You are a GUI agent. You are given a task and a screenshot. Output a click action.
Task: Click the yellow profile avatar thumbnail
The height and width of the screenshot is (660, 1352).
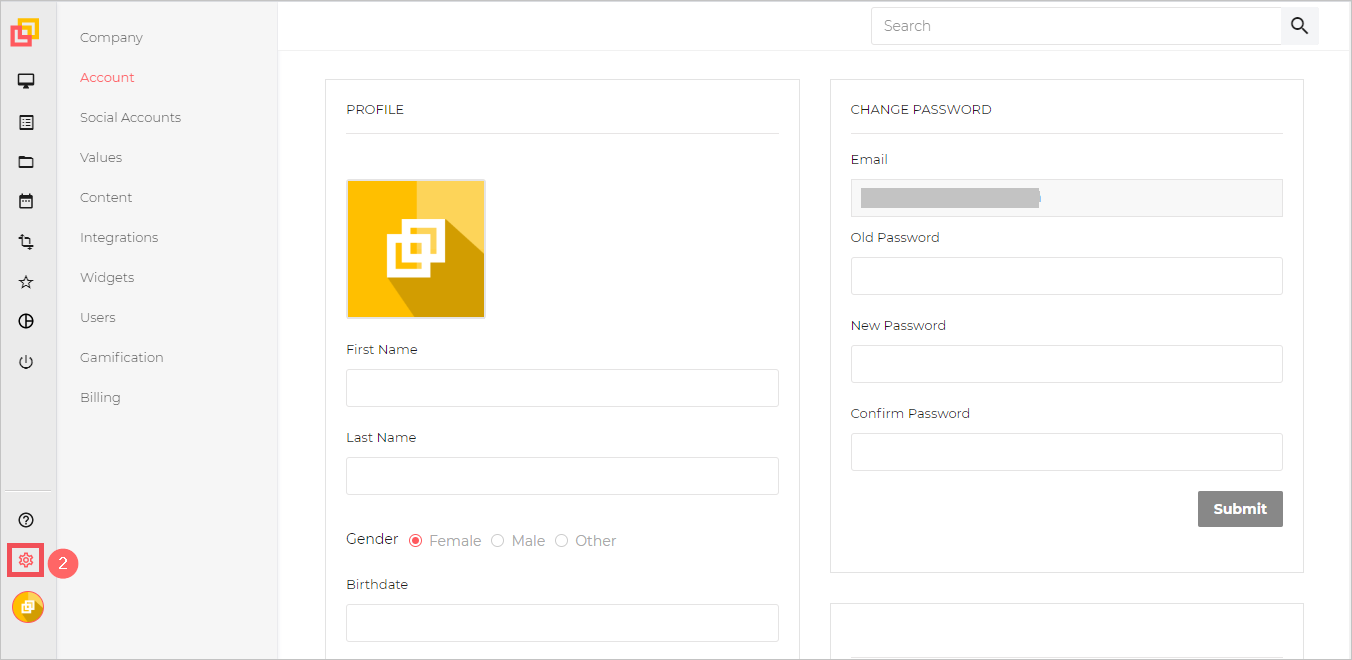pos(415,248)
